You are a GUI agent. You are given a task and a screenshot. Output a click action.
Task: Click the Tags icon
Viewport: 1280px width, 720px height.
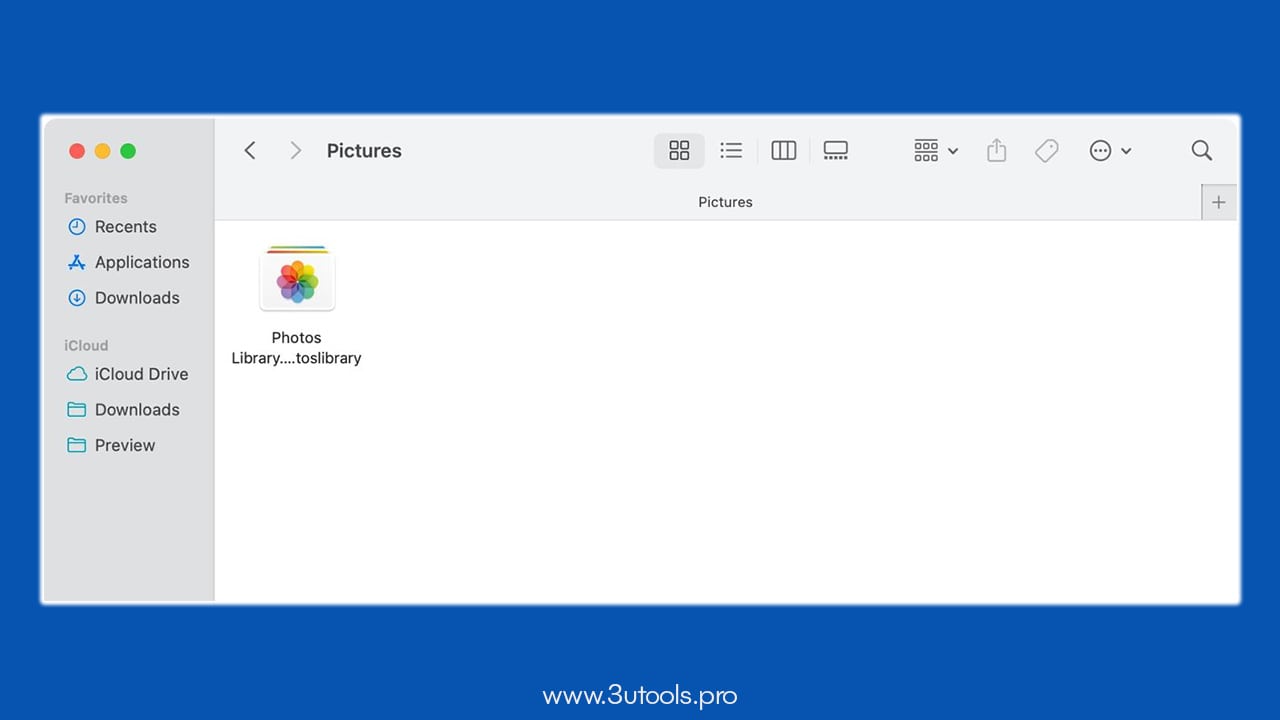pos(1046,150)
